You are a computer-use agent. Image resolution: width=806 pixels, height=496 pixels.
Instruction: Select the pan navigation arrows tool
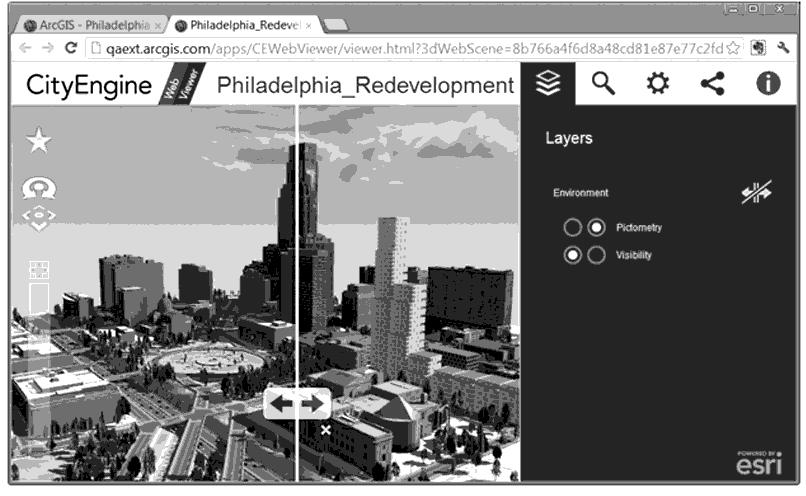[x=39, y=218]
